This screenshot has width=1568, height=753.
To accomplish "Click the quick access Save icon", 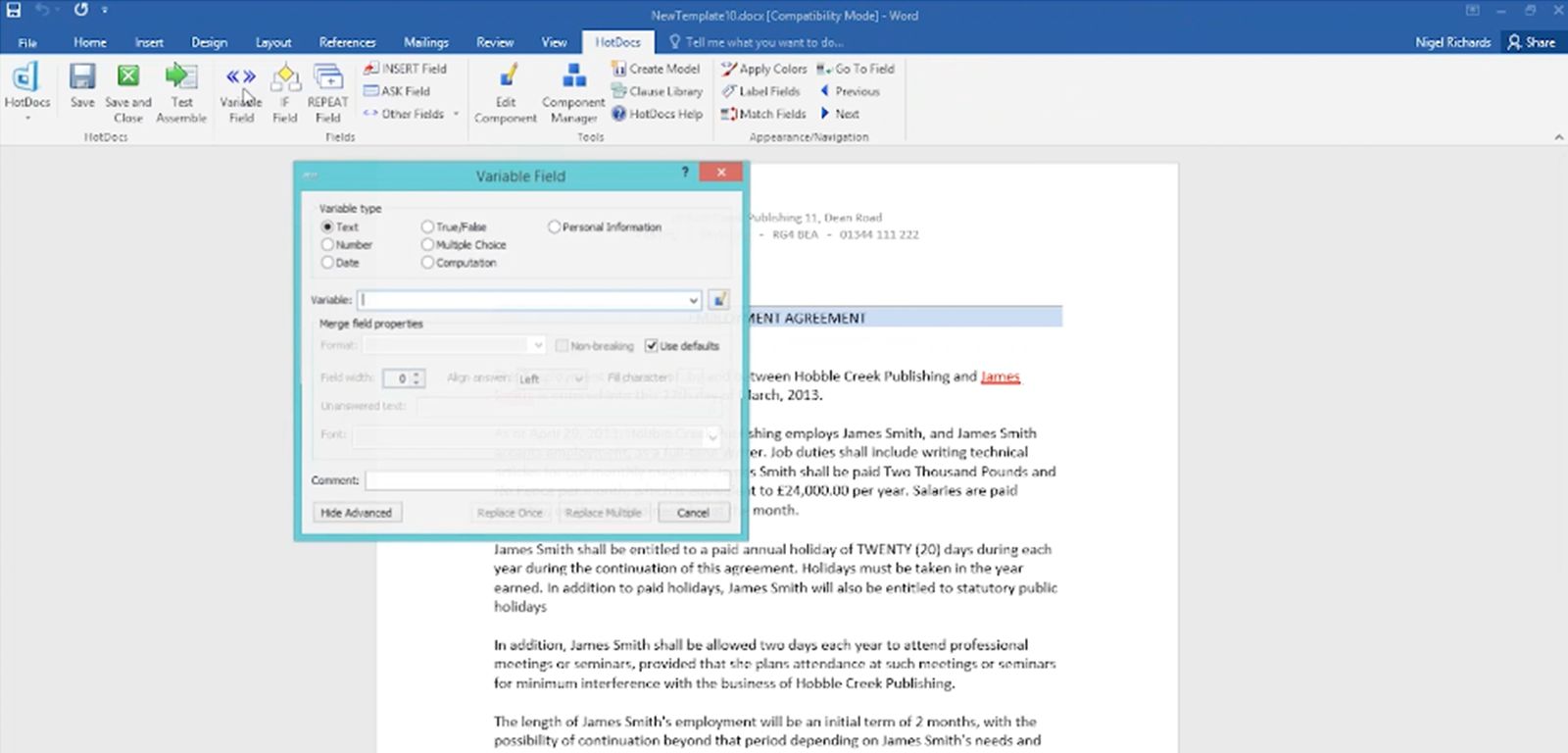I will pyautogui.click(x=14, y=10).
